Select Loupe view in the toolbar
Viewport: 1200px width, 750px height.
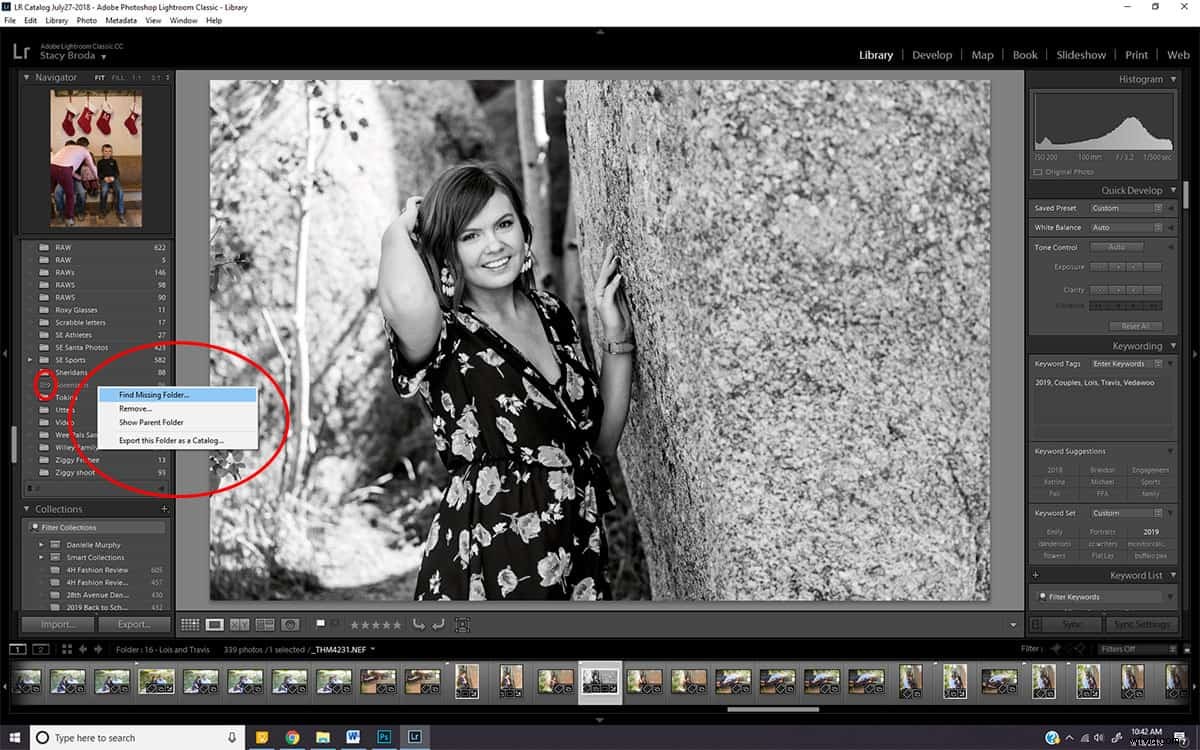click(x=213, y=624)
